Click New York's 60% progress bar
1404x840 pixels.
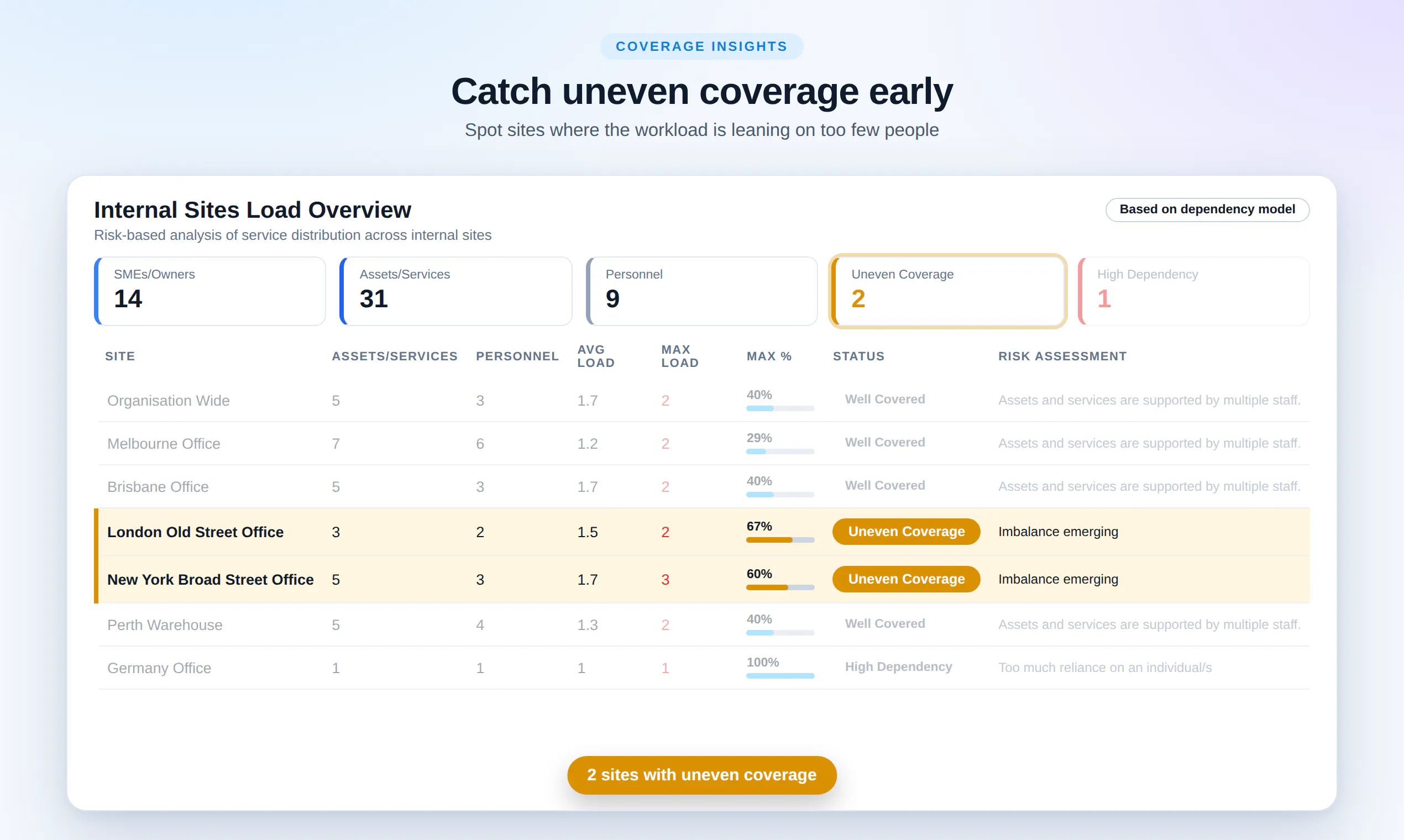click(x=780, y=587)
